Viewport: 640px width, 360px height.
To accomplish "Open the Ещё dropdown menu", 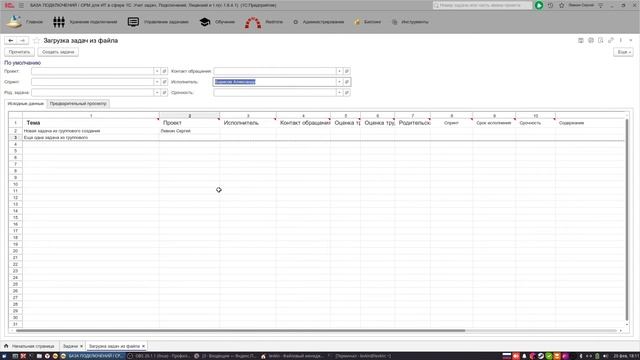I will coord(623,52).
